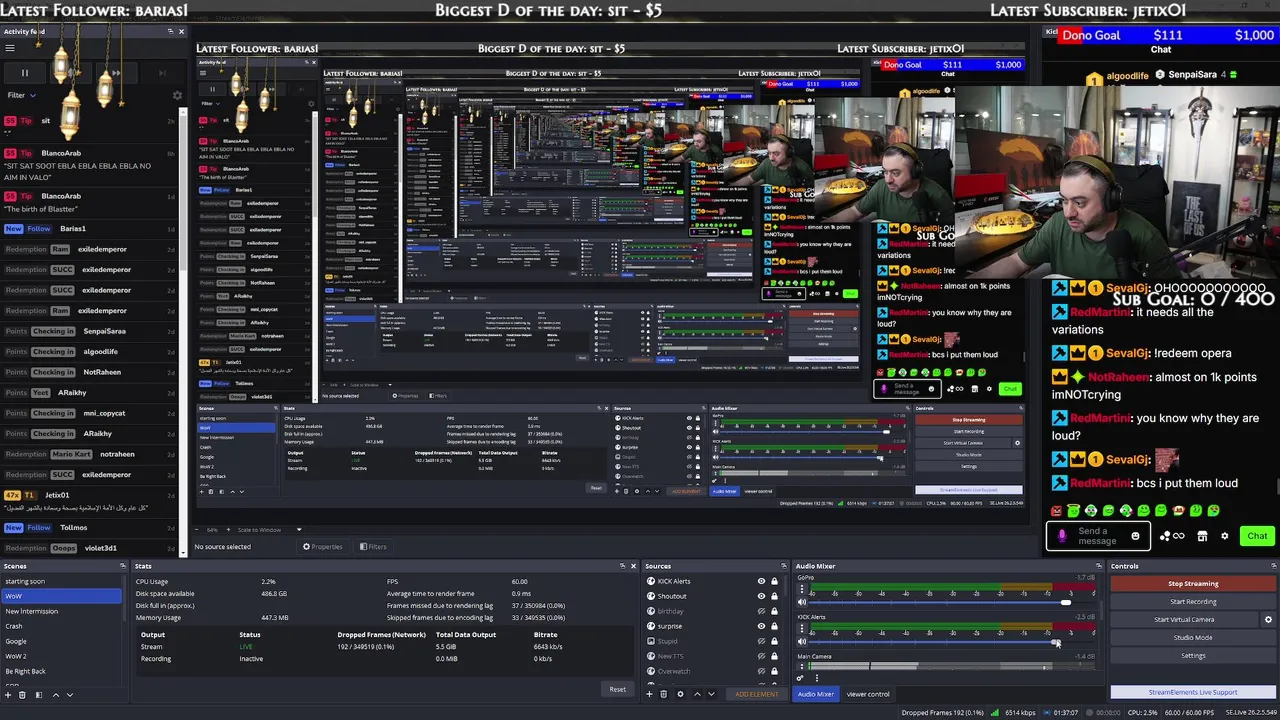Open scene filters icon in Scenes panel

[x=39, y=694]
